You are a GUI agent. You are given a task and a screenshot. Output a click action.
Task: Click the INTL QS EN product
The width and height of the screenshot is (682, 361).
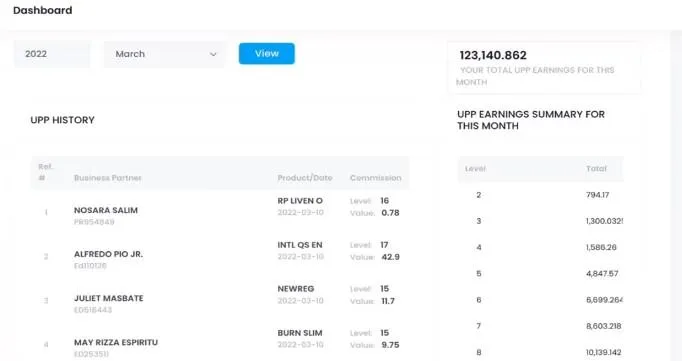point(300,245)
